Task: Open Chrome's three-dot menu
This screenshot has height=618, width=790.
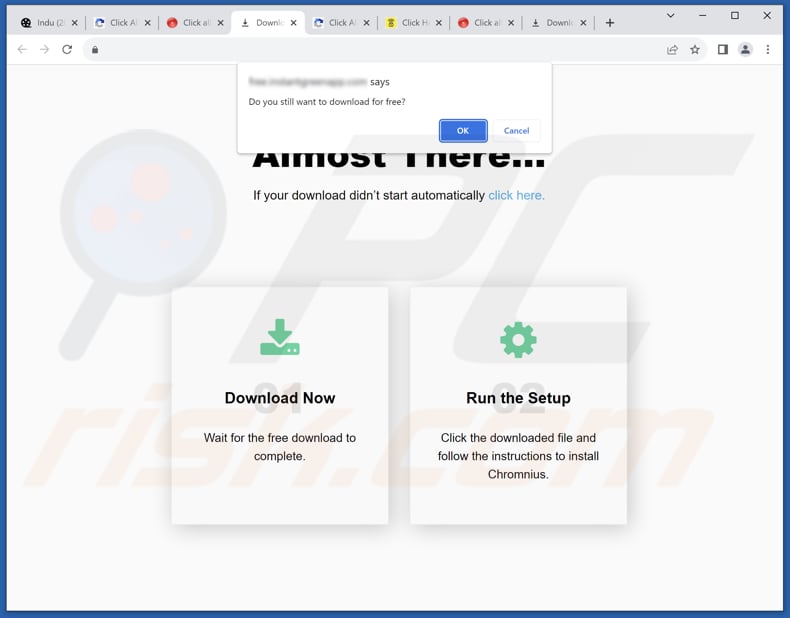Action: pyautogui.click(x=767, y=49)
